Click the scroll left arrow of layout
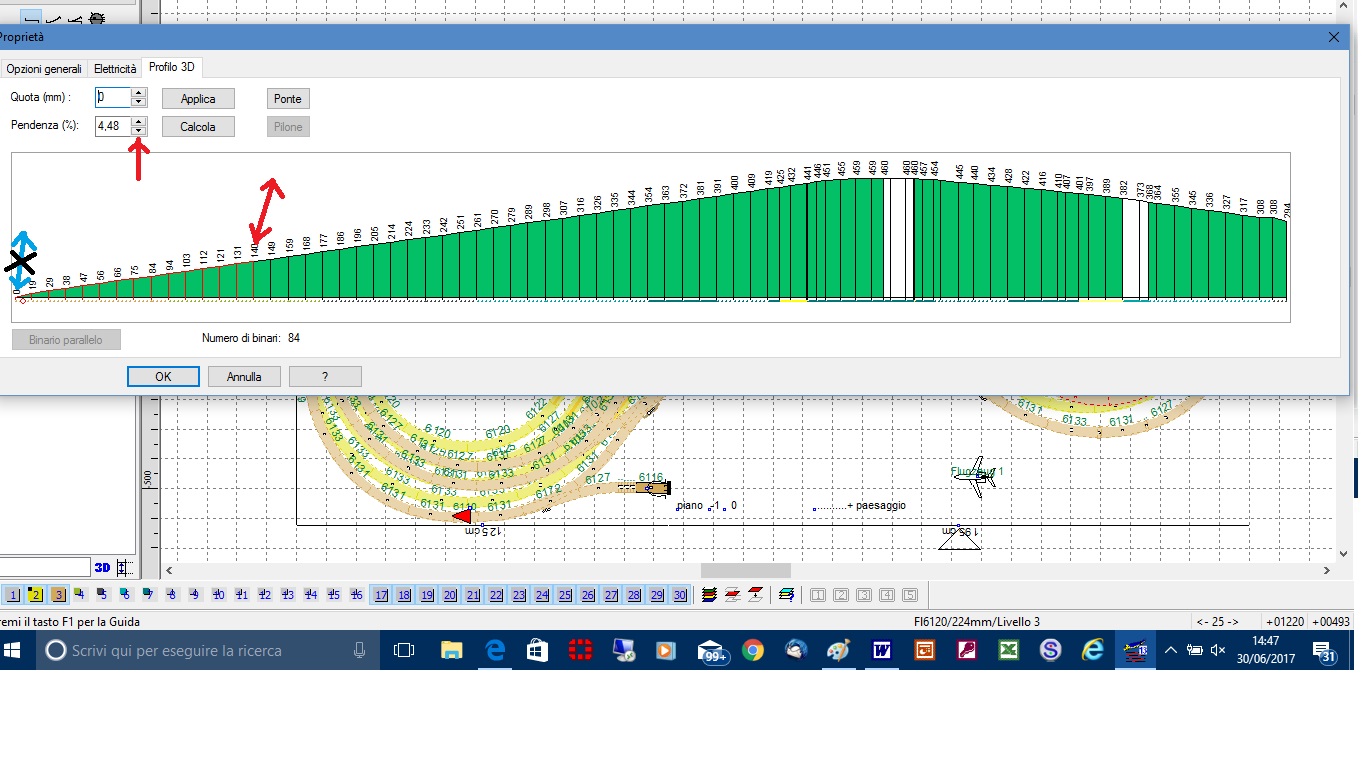The height and width of the screenshot is (768, 1366). (168, 570)
